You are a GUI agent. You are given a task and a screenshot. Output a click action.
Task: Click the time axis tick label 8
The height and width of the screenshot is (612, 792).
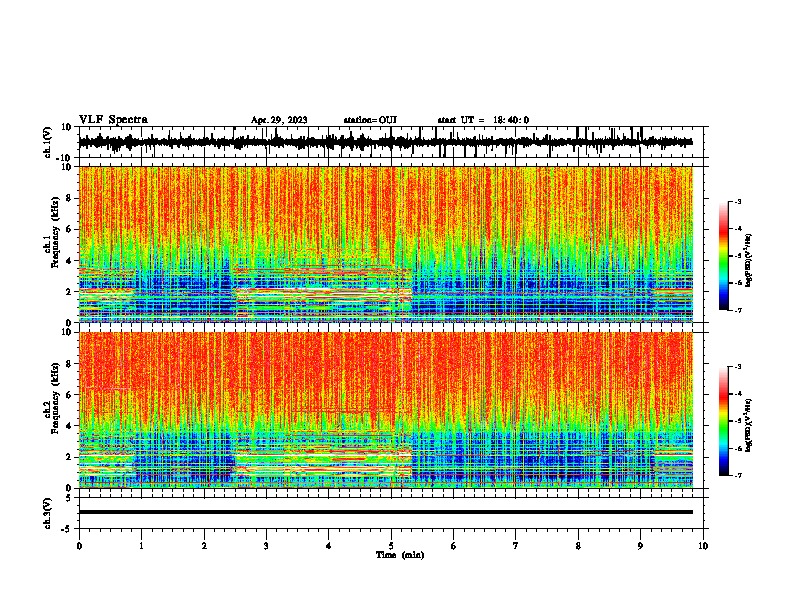[x=578, y=546]
